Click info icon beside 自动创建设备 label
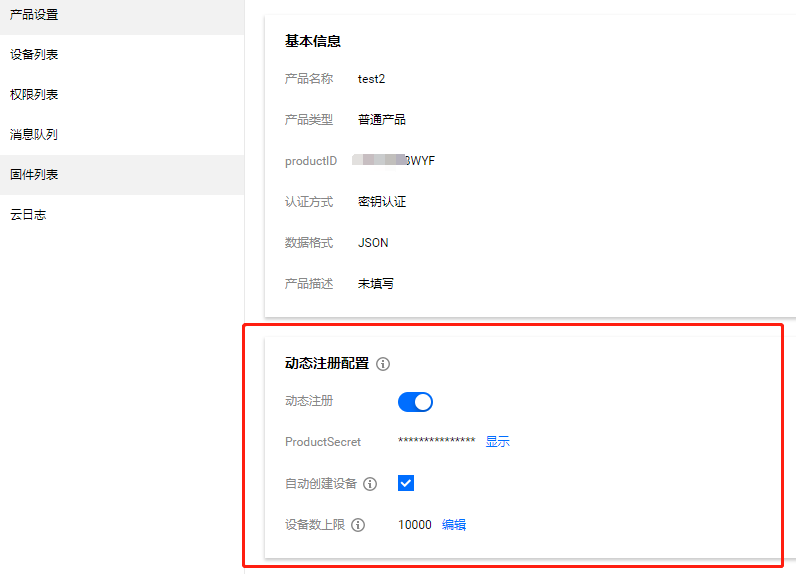Image resolution: width=796 pixels, height=574 pixels. click(370, 484)
